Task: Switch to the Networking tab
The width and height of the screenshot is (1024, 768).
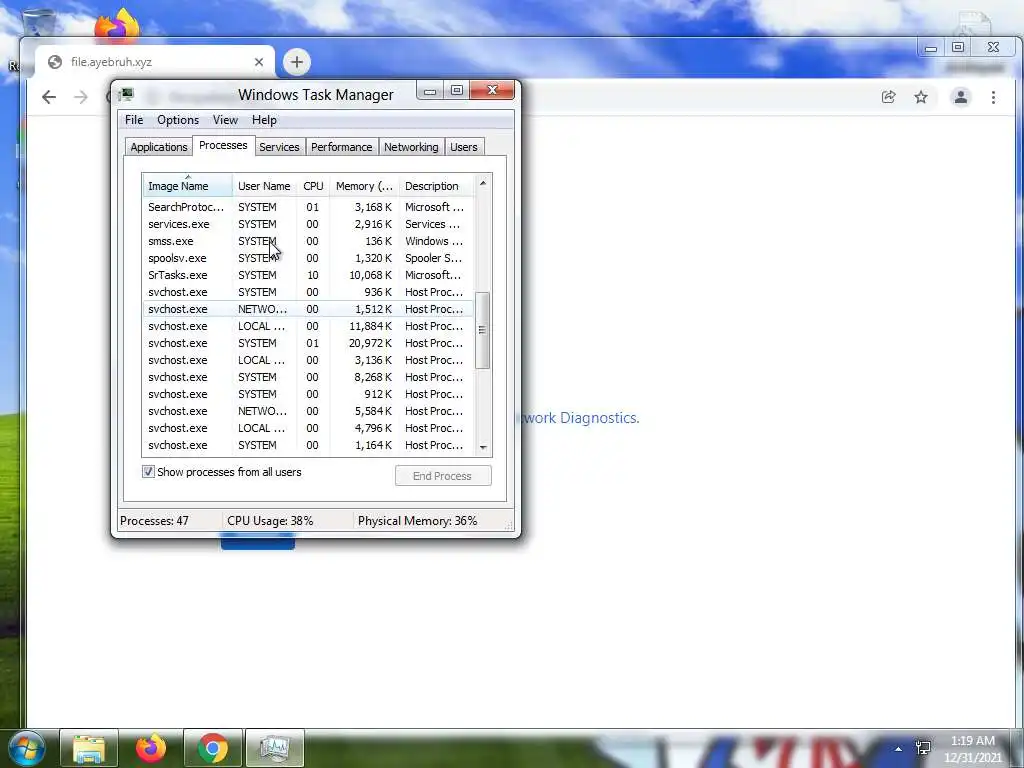Action: coord(411,147)
